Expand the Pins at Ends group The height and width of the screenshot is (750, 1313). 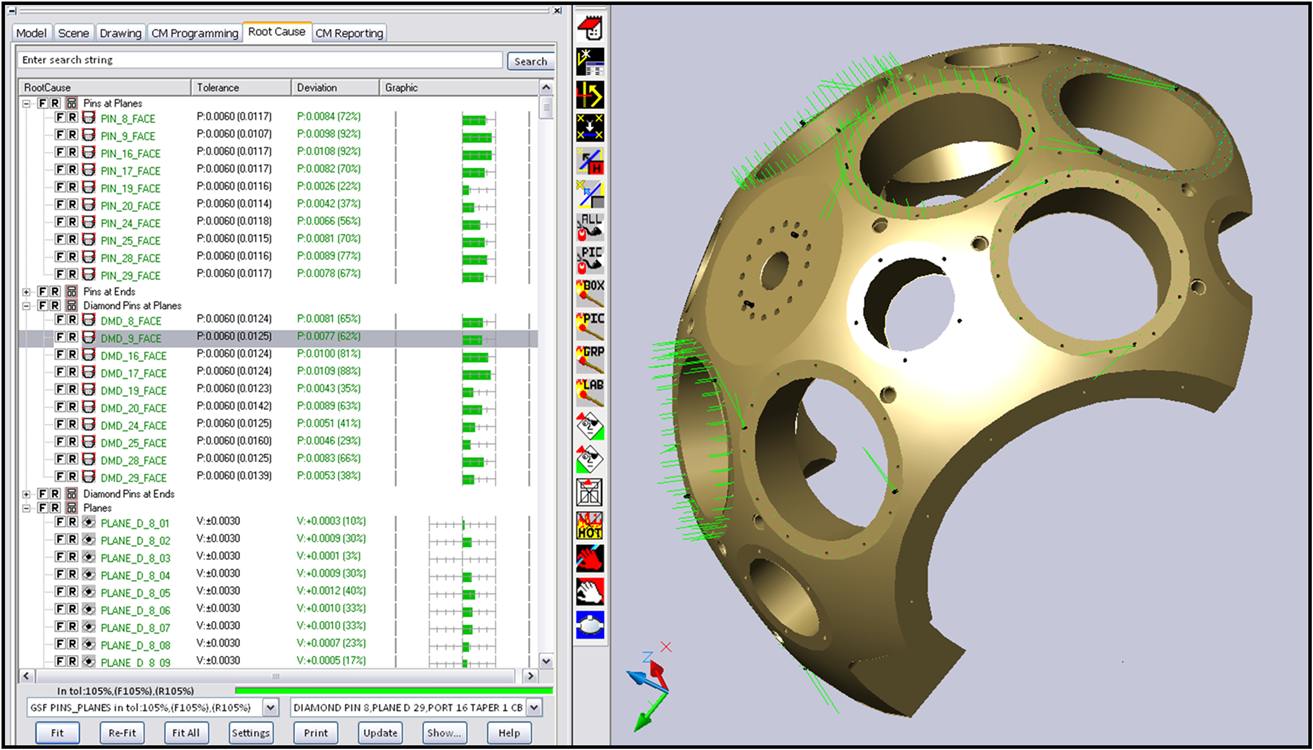[x=26, y=291]
